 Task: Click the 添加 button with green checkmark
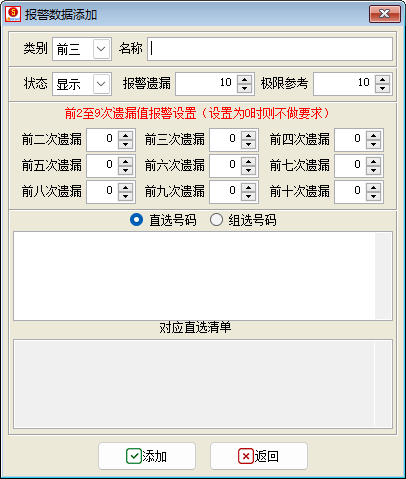147,456
